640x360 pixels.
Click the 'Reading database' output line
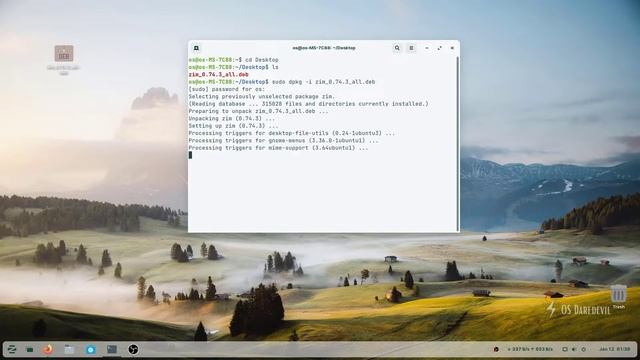(x=309, y=104)
